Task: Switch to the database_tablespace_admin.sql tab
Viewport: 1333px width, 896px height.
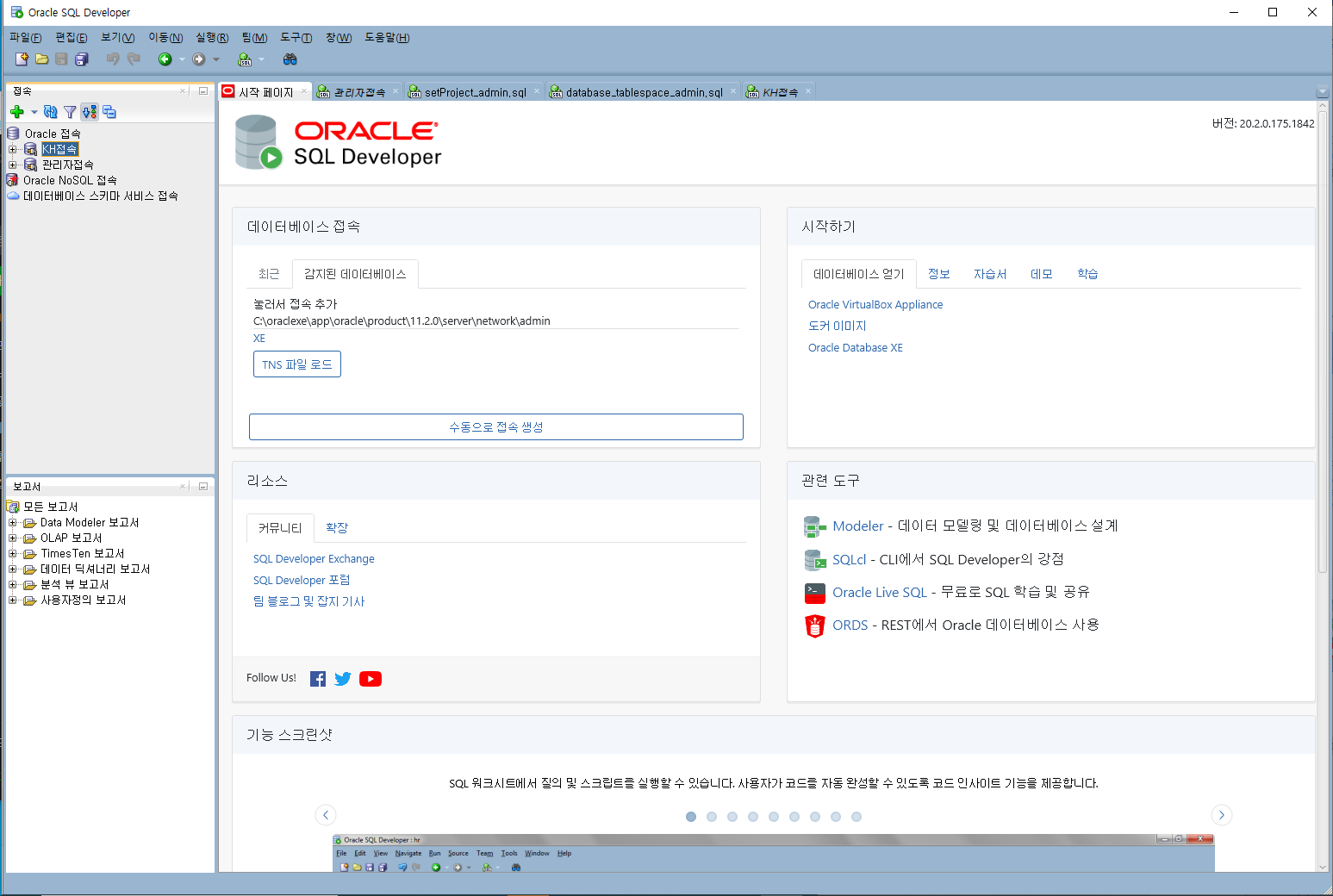Action: point(644,92)
